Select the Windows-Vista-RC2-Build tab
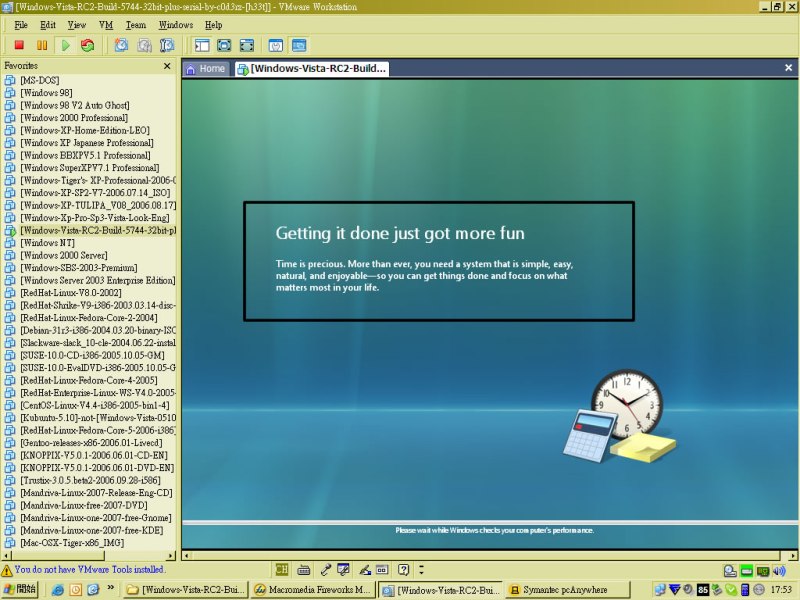This screenshot has height=600, width=800. pyautogui.click(x=312, y=68)
